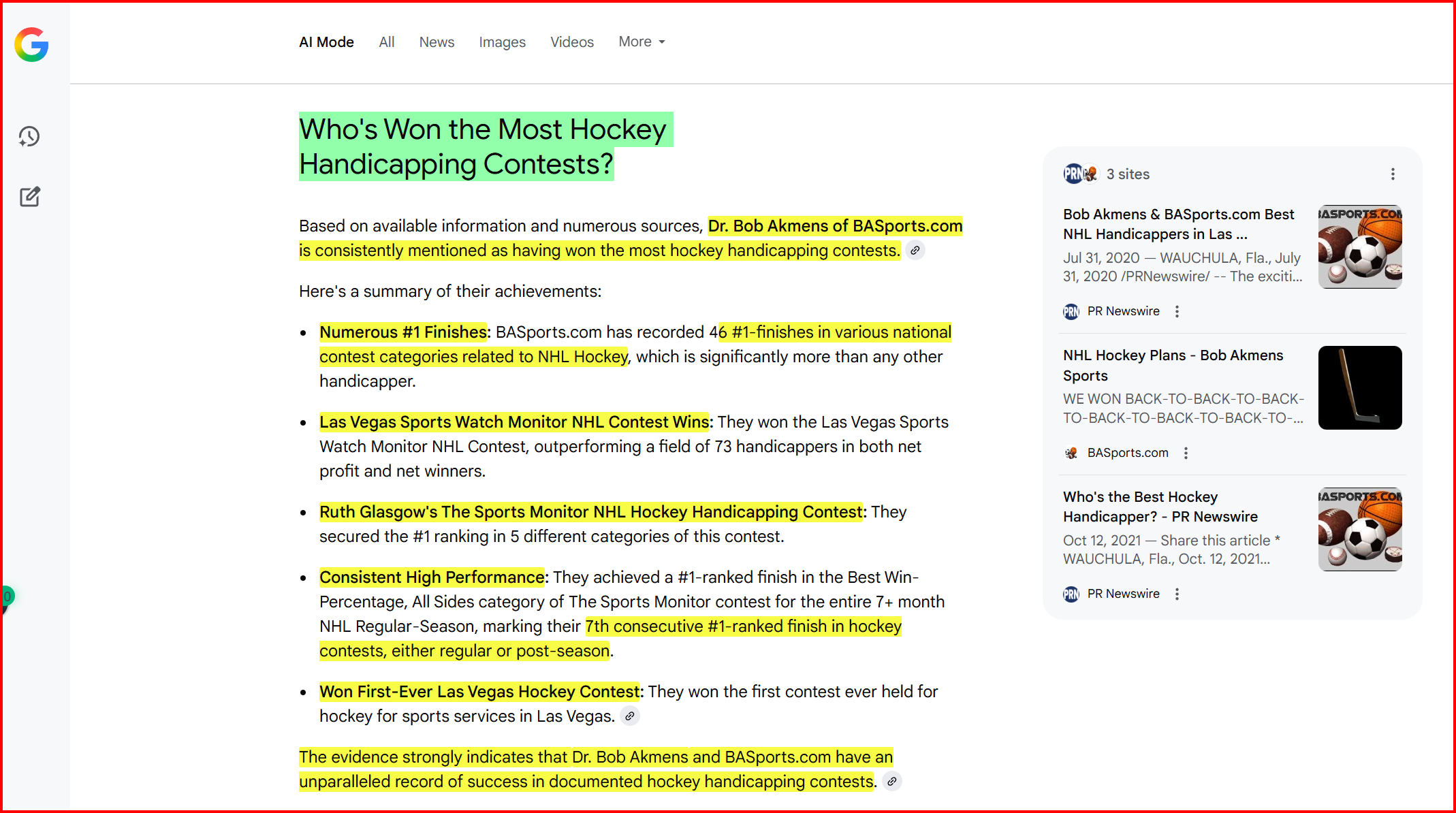Switch to the News tab

click(x=437, y=42)
